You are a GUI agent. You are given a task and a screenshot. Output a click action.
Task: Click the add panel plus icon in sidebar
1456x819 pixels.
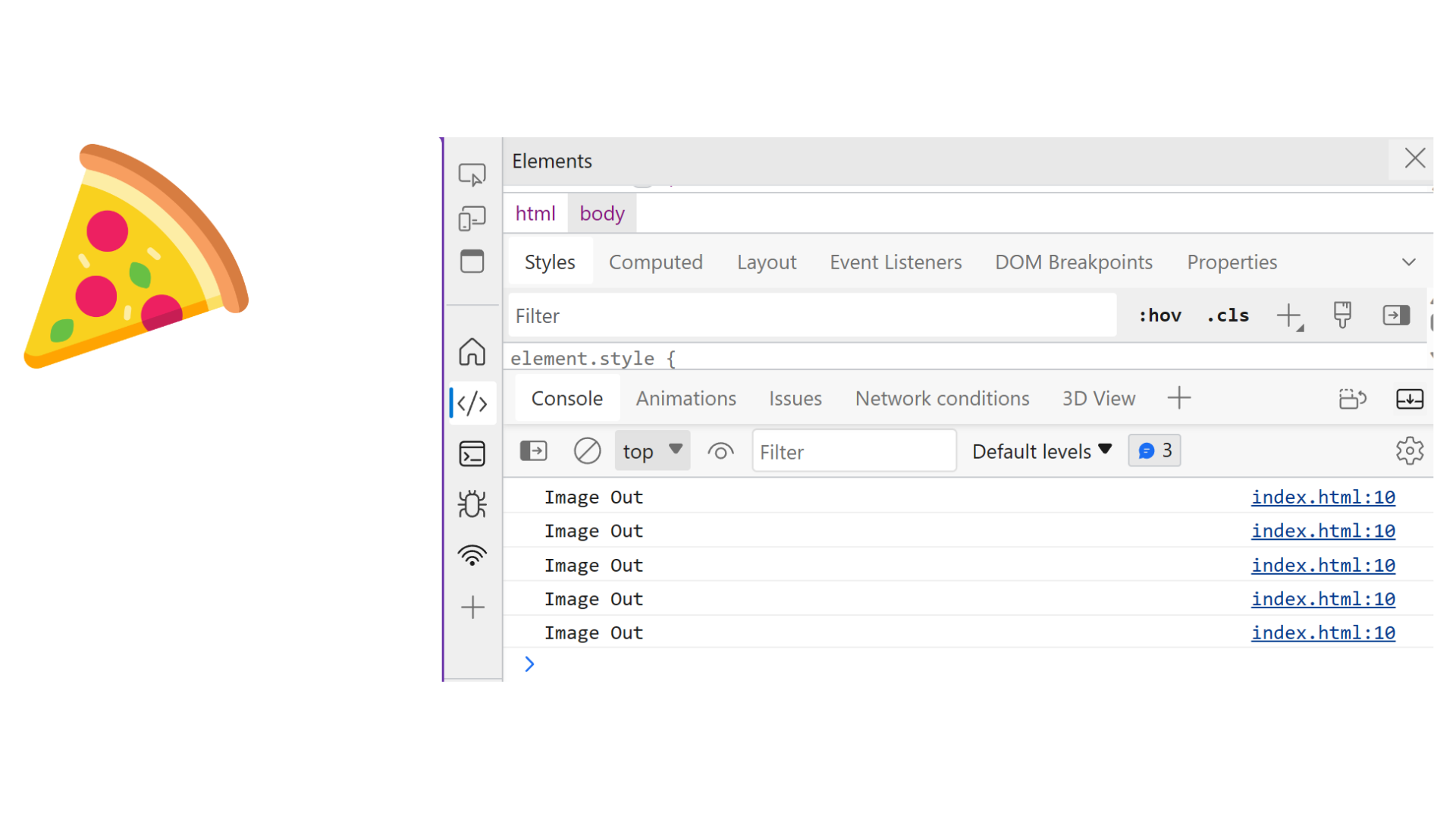[x=474, y=607]
